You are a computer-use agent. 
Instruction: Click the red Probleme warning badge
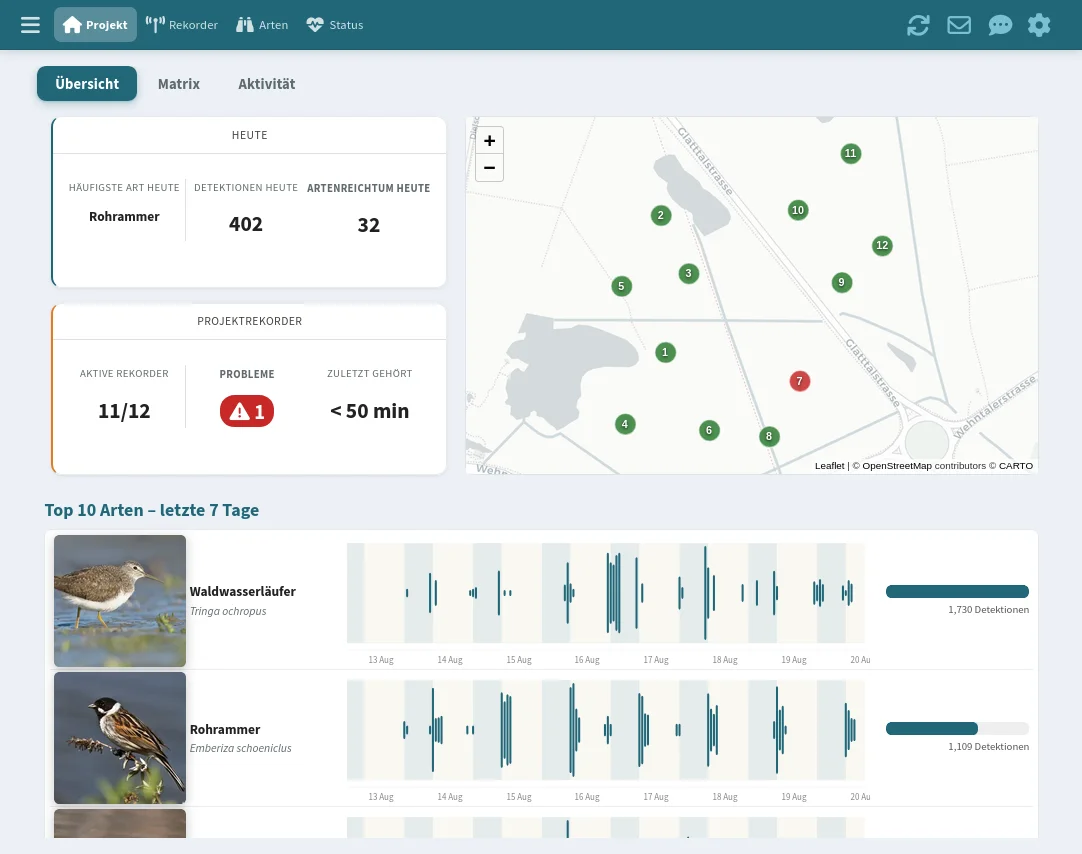pyautogui.click(x=247, y=411)
